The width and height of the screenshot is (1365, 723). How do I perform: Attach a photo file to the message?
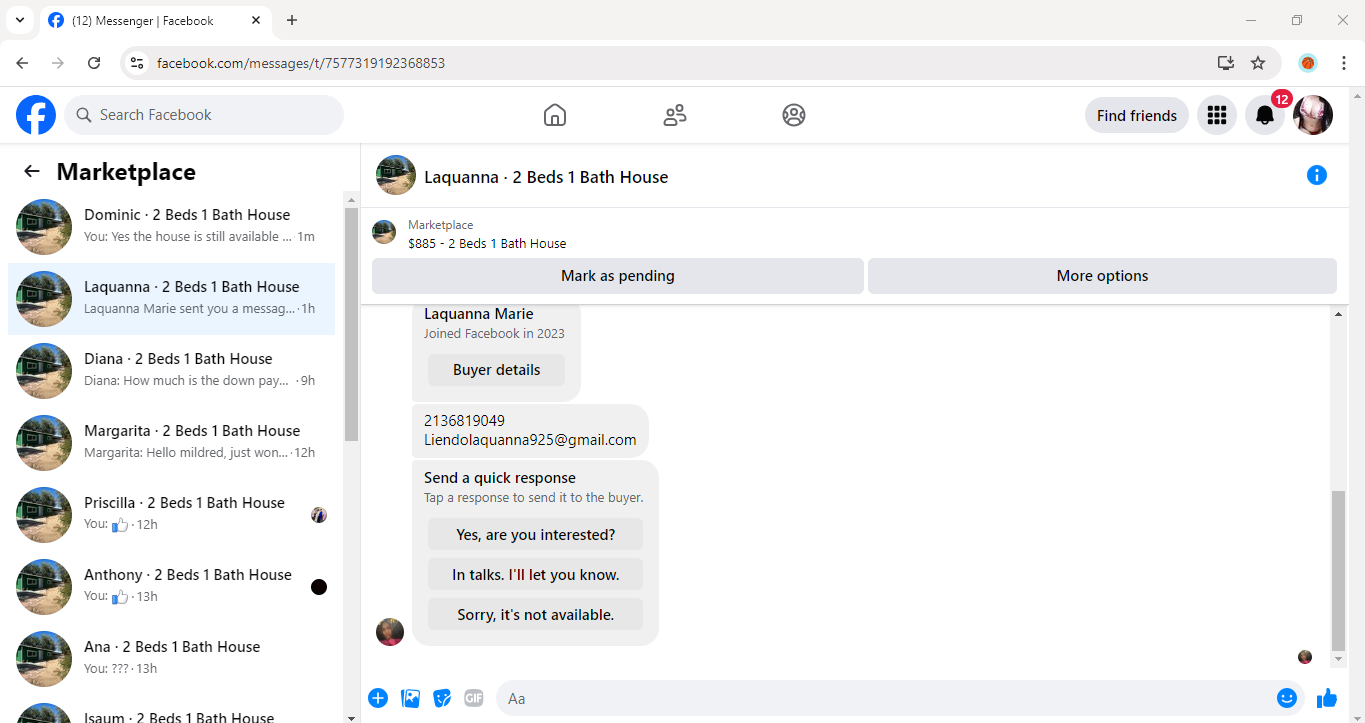tap(410, 698)
